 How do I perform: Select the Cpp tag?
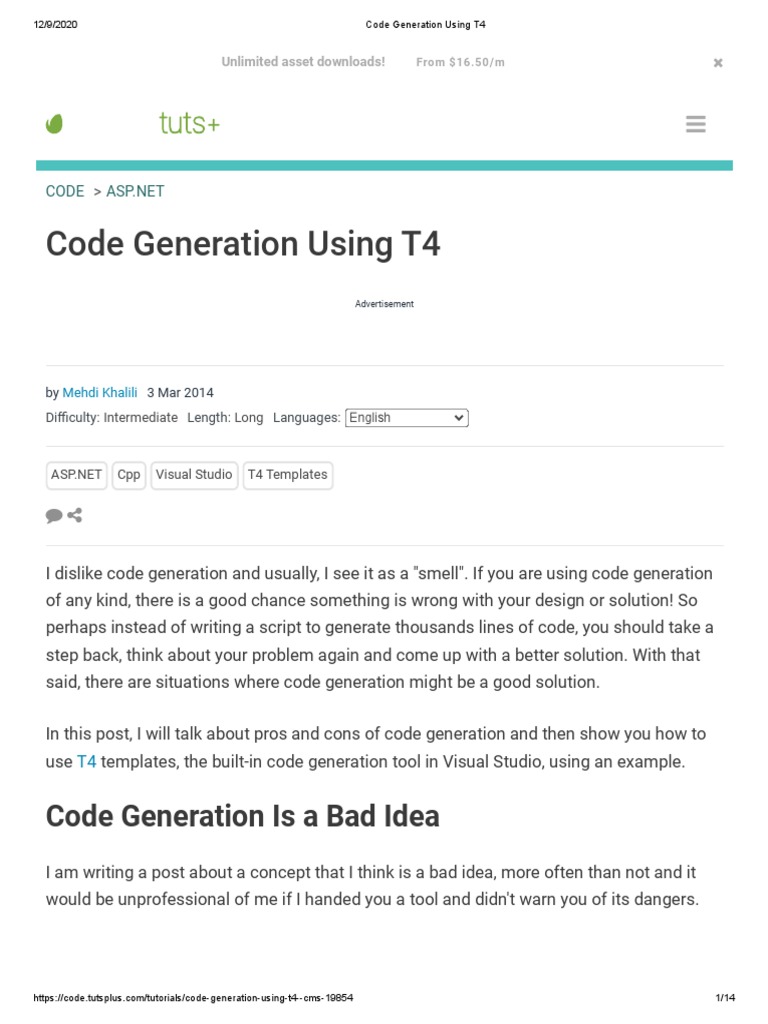click(x=129, y=475)
